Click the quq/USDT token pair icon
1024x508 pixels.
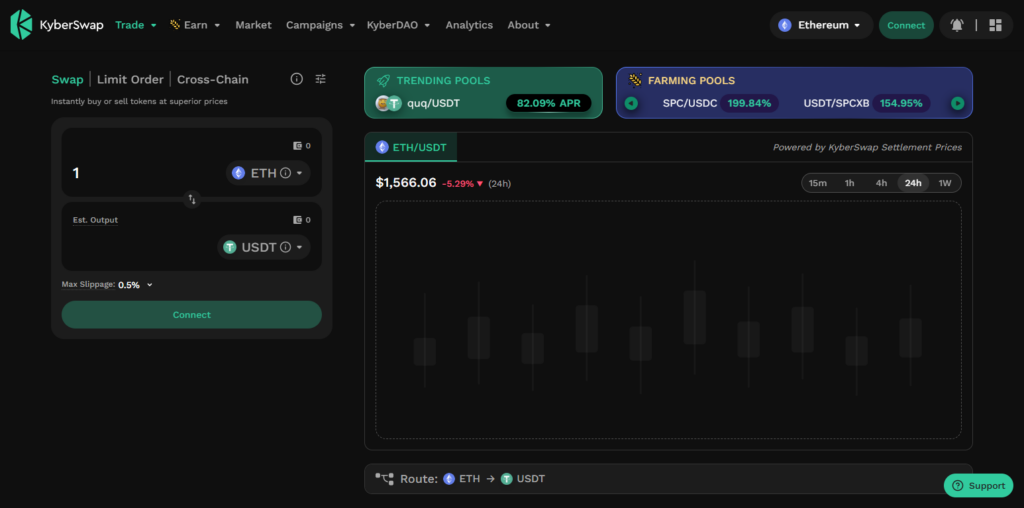388,103
